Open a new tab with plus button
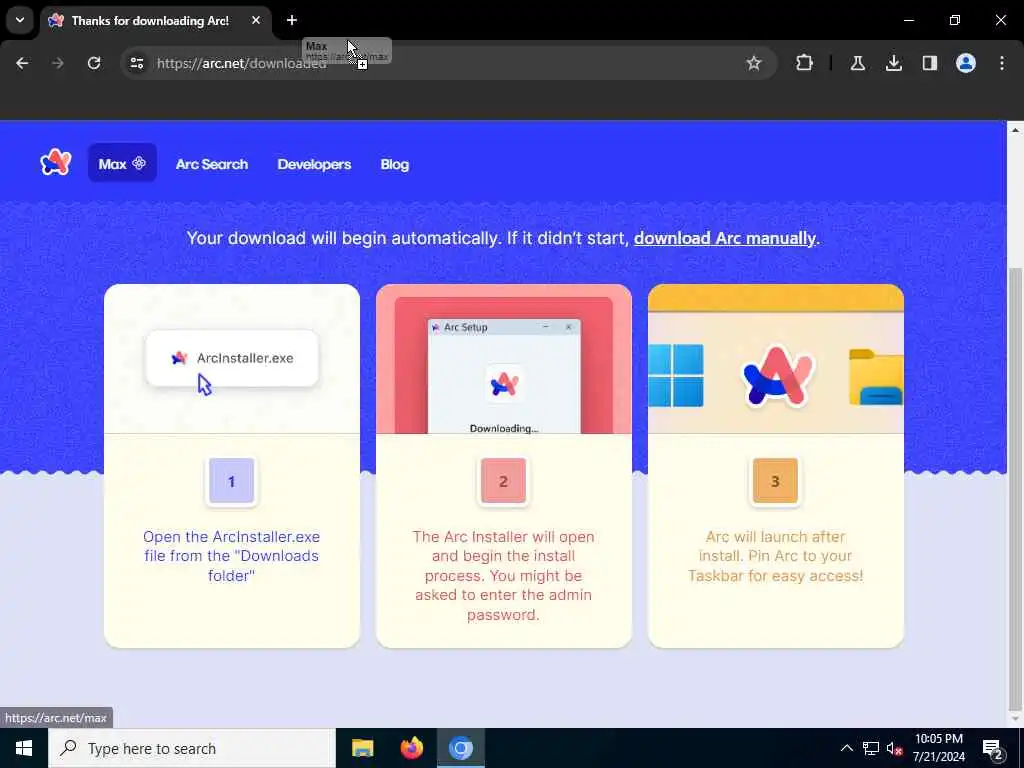Screen dimensions: 1024x768 click(292, 20)
